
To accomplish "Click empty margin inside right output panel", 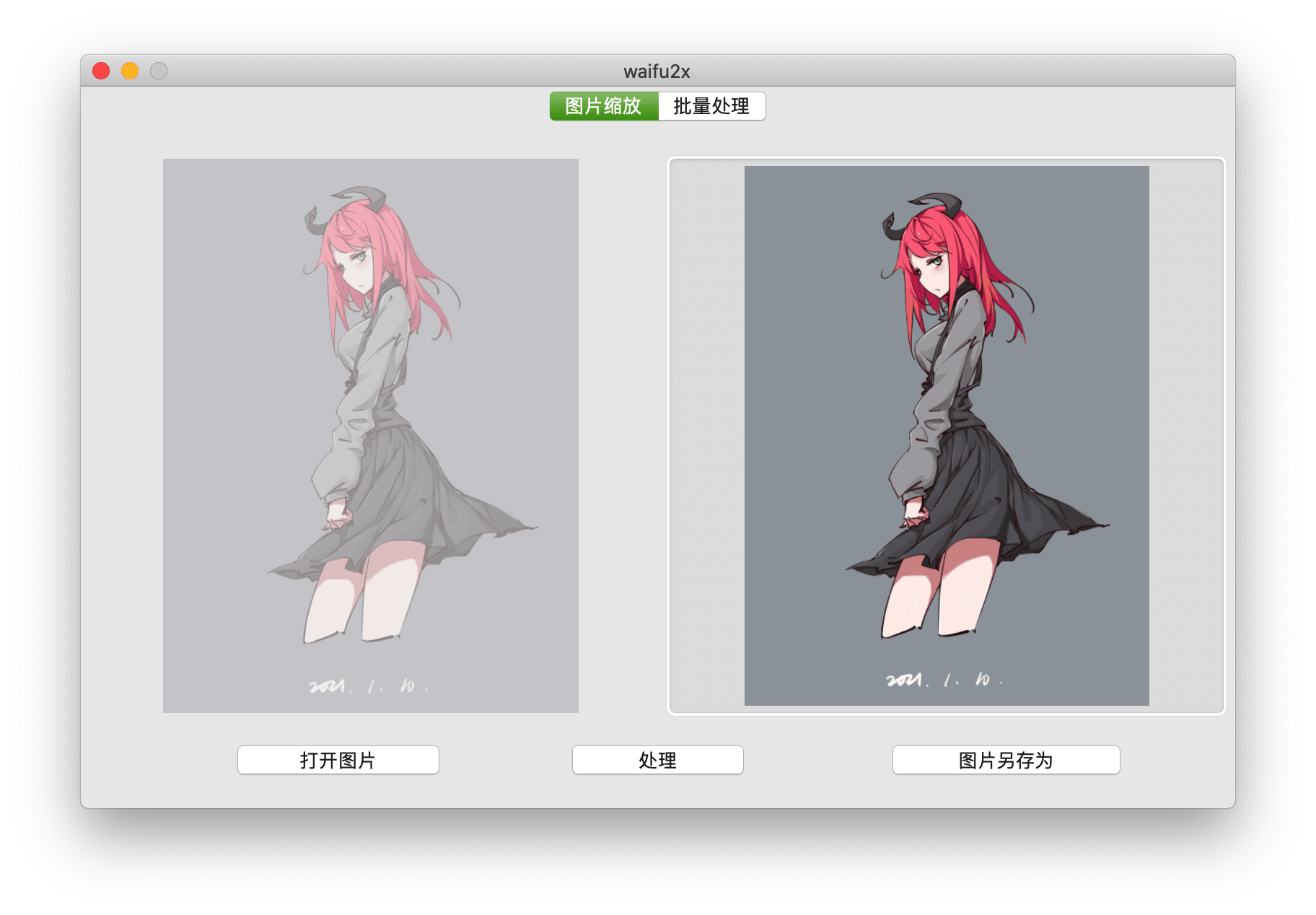I will 707,433.
